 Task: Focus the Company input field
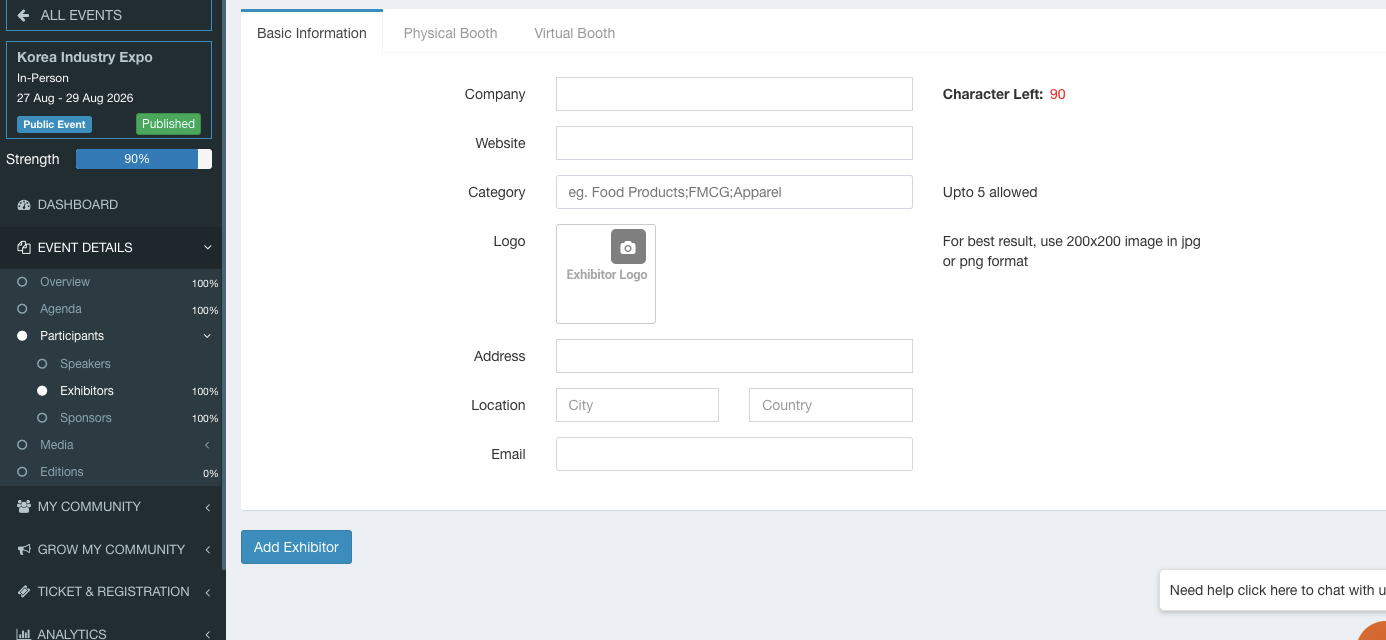point(734,94)
